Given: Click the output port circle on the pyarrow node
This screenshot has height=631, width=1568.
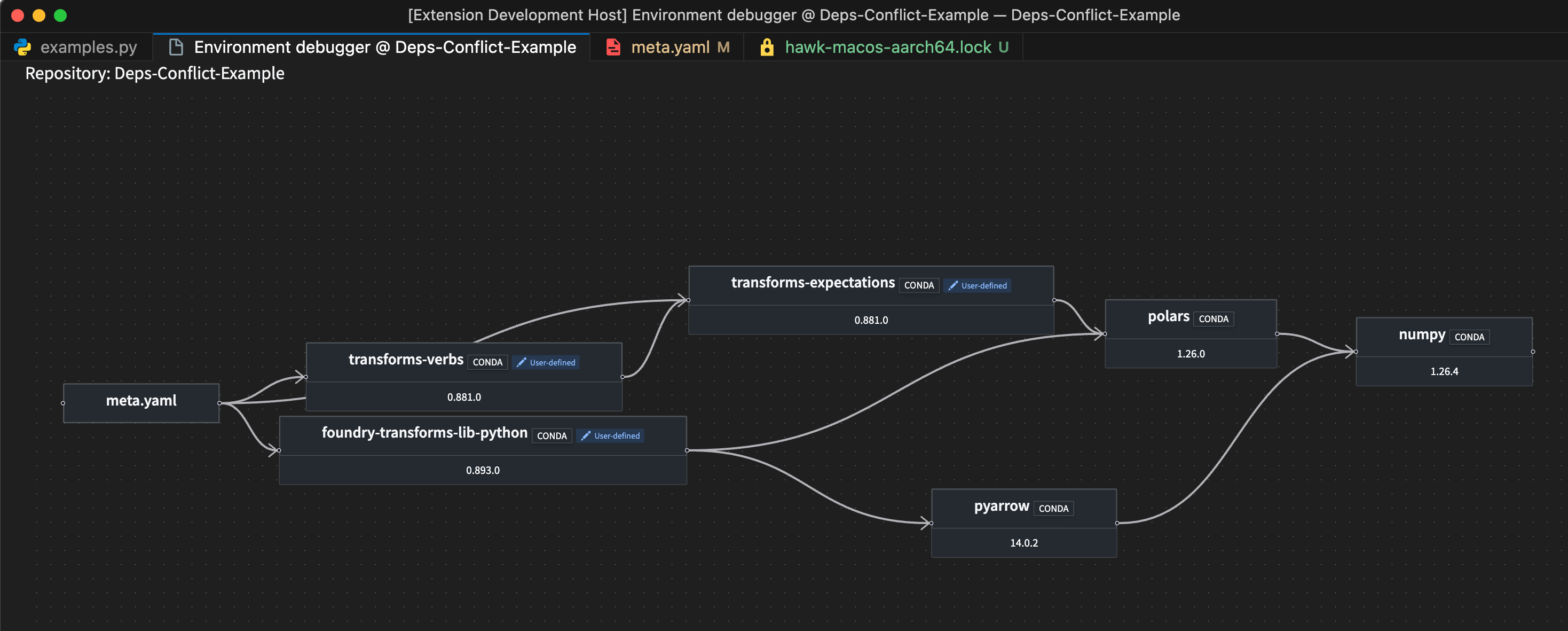Looking at the screenshot, I should click(1117, 523).
